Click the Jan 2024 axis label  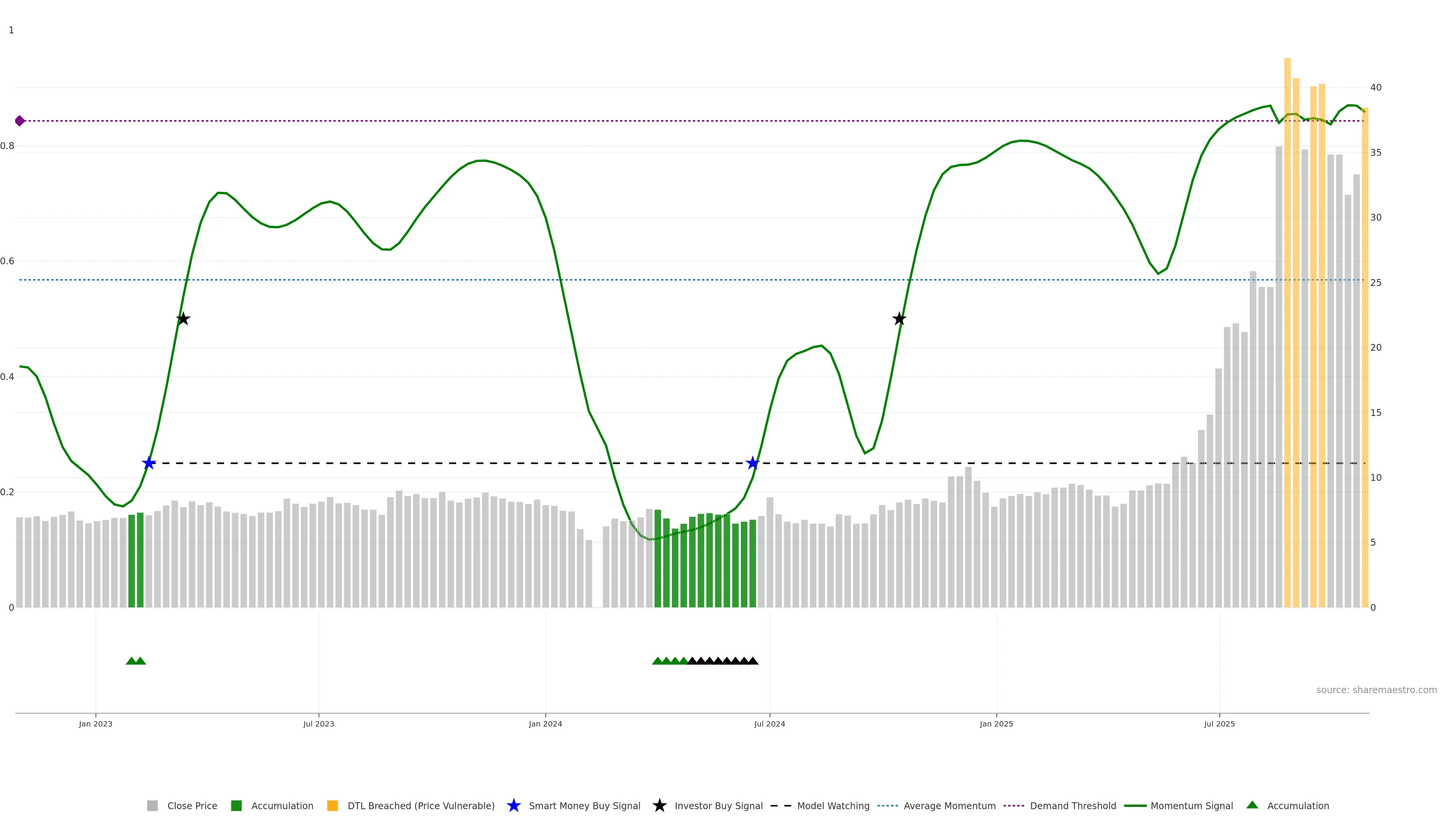pos(545,723)
